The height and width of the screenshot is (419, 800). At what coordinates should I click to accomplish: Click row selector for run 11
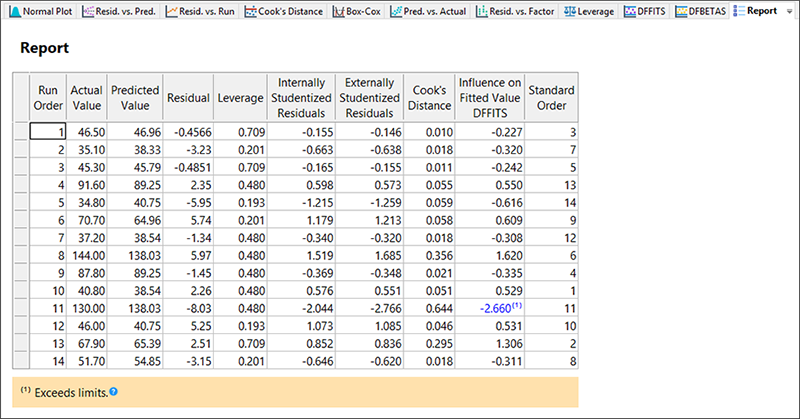click(x=21, y=308)
